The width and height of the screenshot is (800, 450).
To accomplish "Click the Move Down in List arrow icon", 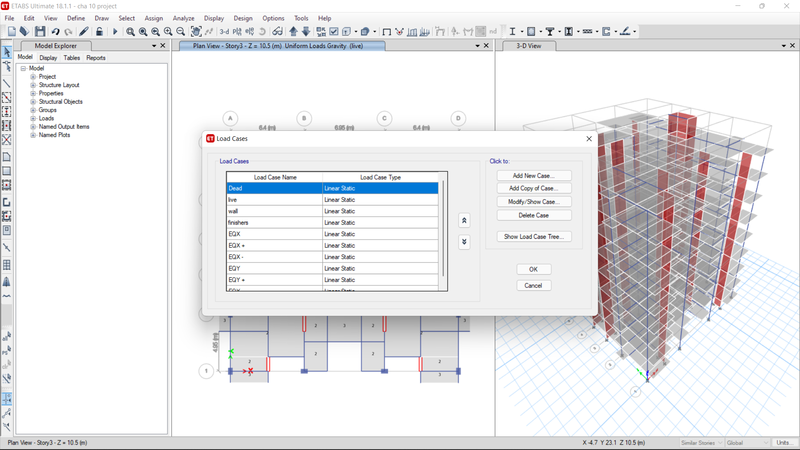I will (x=306, y=32).
